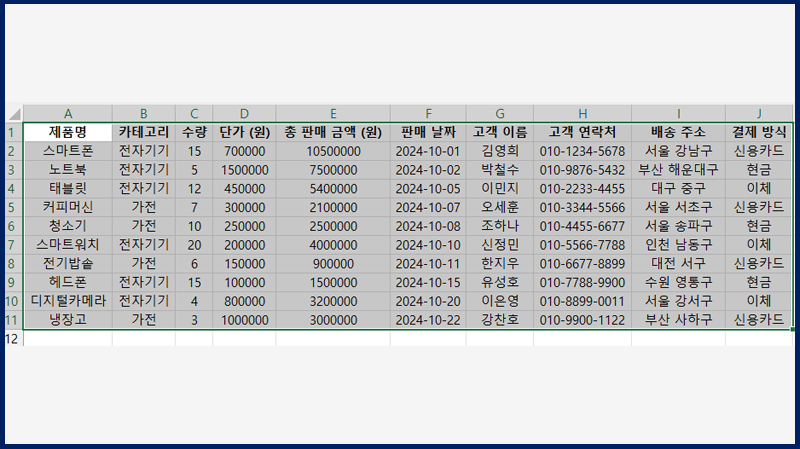
Task: Click customer name 김영희
Action: pyautogui.click(x=500, y=152)
